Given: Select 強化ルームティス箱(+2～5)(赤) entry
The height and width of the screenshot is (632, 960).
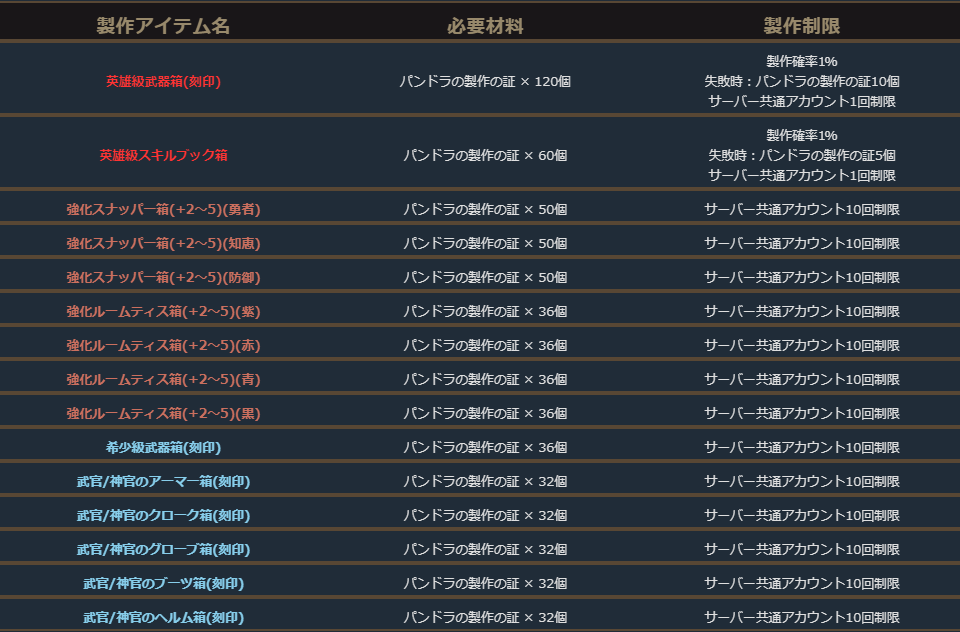Looking at the screenshot, I should tap(163, 345).
